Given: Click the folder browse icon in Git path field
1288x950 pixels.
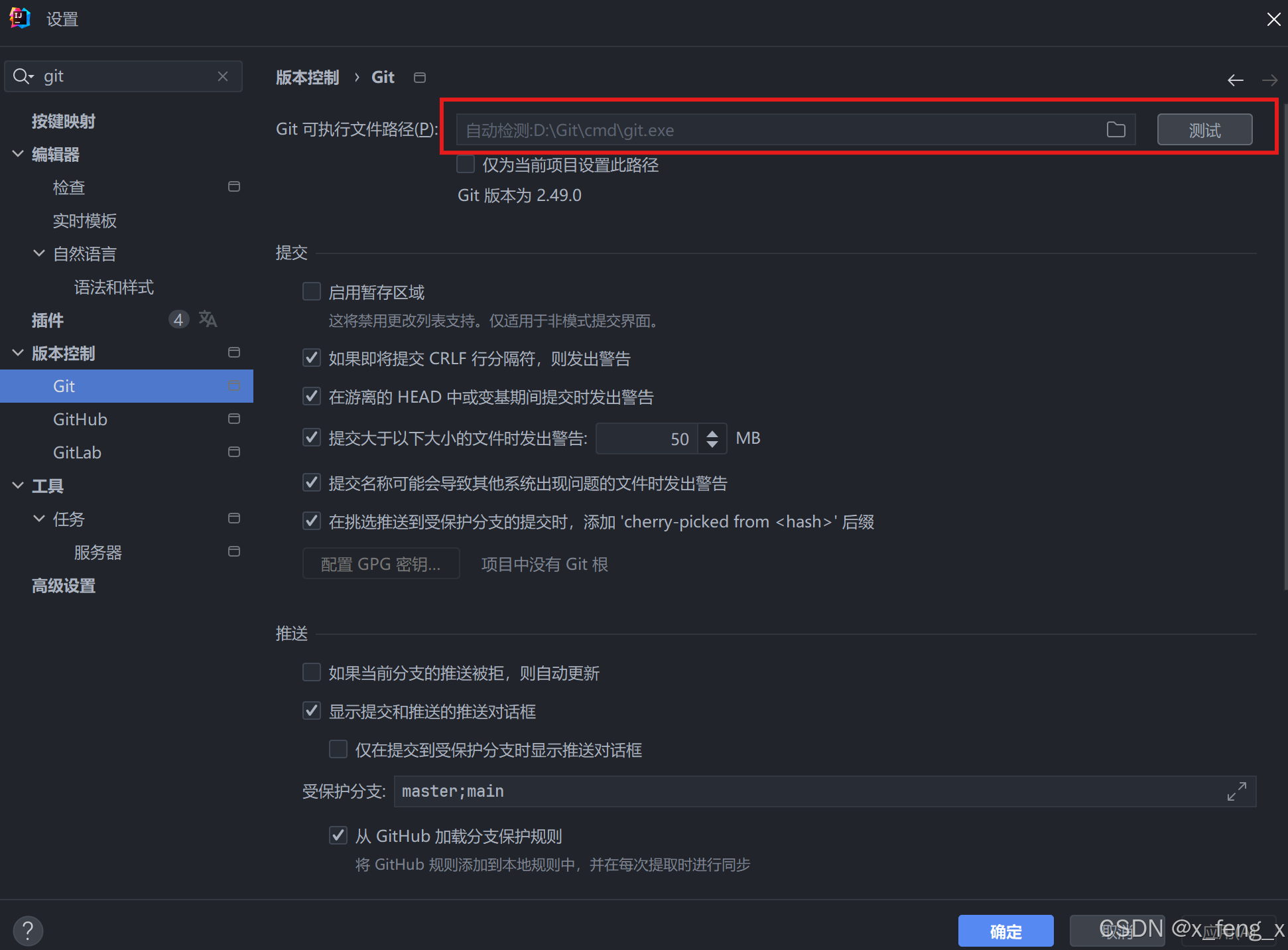Looking at the screenshot, I should tap(1116, 130).
